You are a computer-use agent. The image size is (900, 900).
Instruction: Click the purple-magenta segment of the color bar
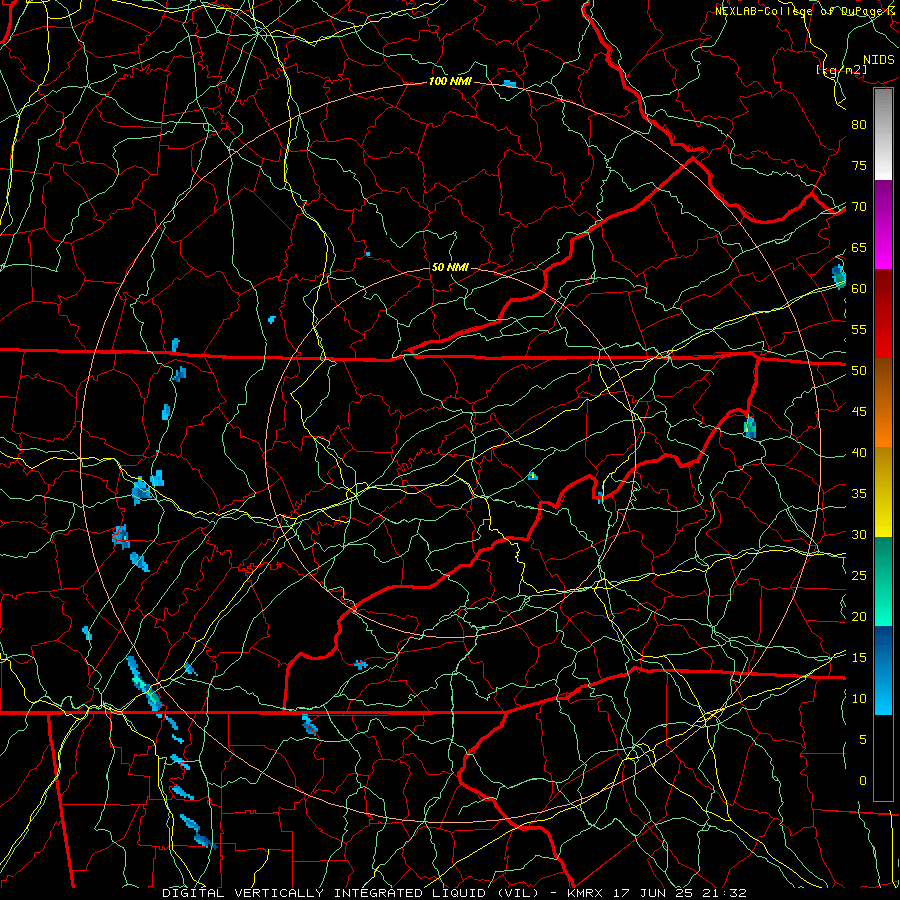tap(883, 225)
